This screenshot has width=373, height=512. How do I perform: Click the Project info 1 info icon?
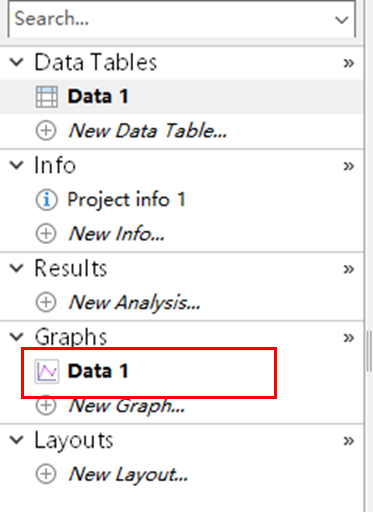46,200
